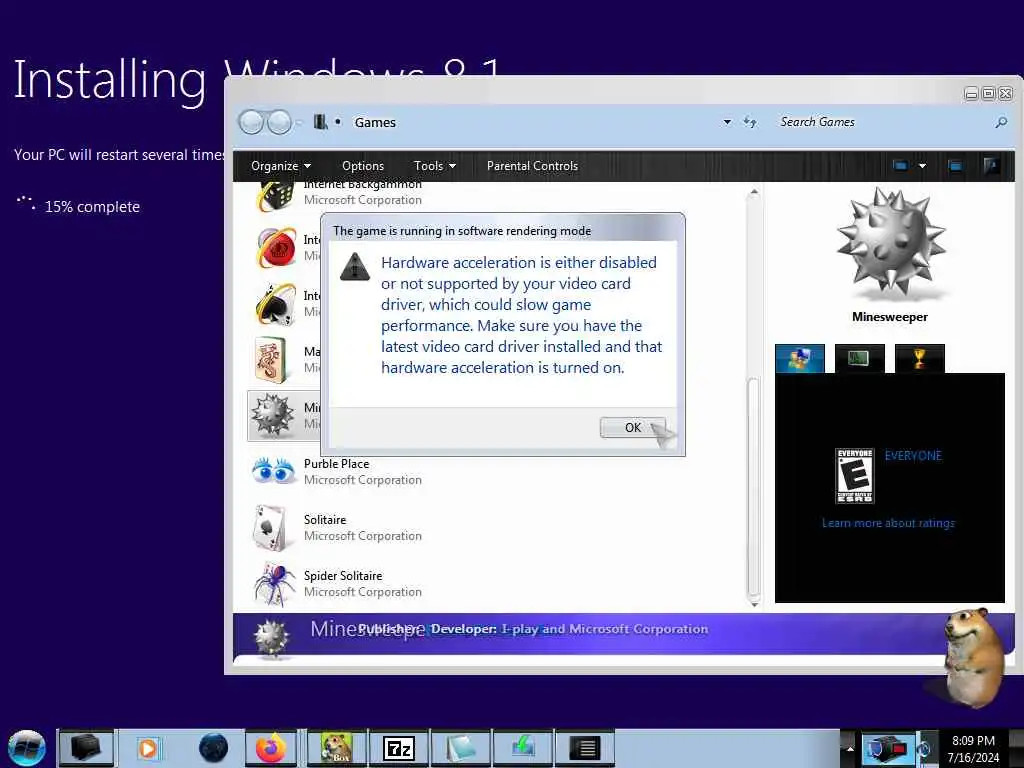
Task: Click the hamster desktop character
Action: coord(973,660)
